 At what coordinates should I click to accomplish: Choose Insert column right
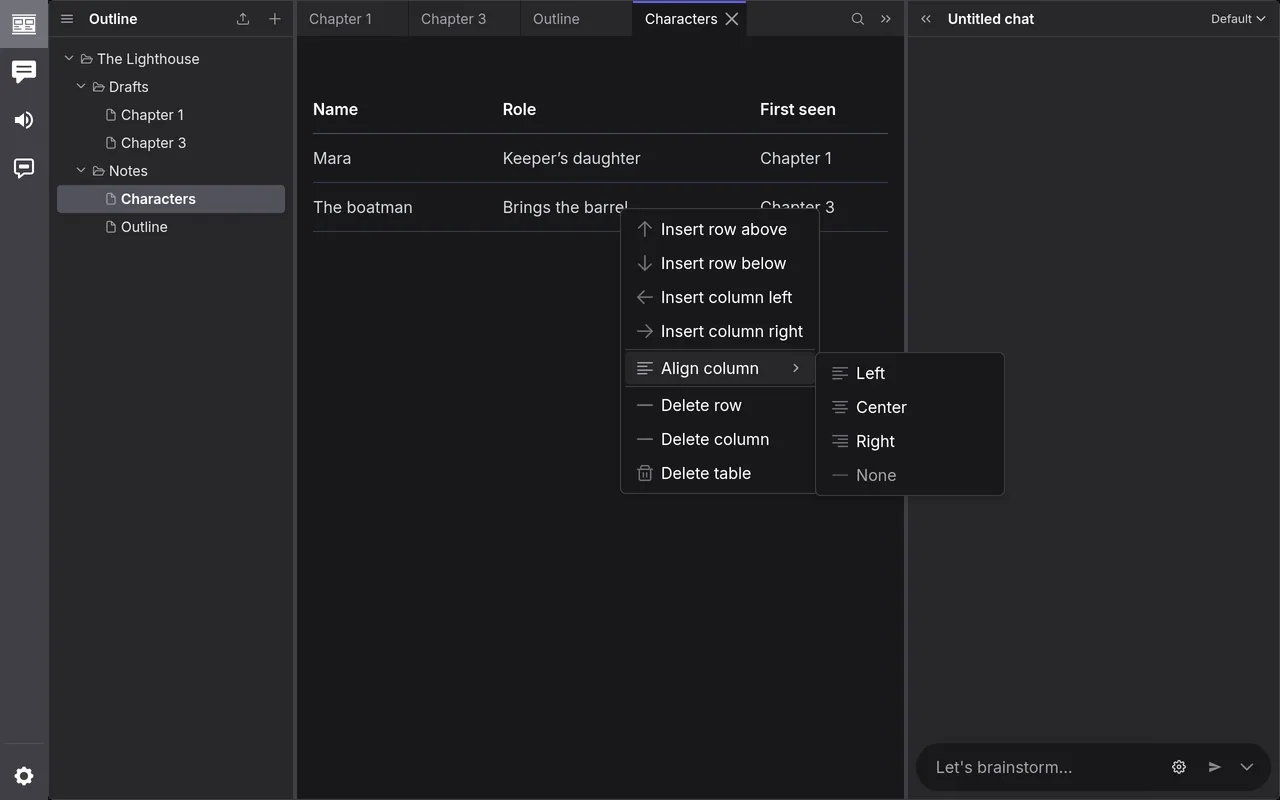point(720,331)
